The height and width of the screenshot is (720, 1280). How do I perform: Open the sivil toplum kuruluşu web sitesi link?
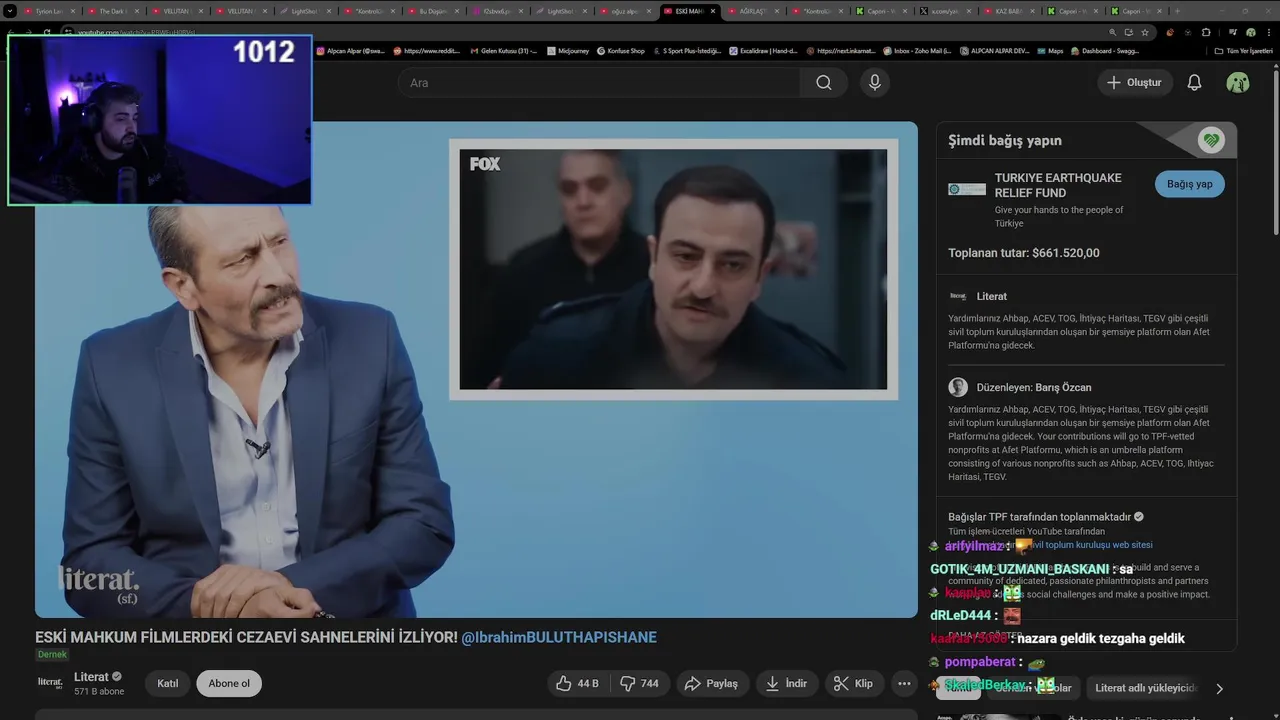click(x=1092, y=545)
